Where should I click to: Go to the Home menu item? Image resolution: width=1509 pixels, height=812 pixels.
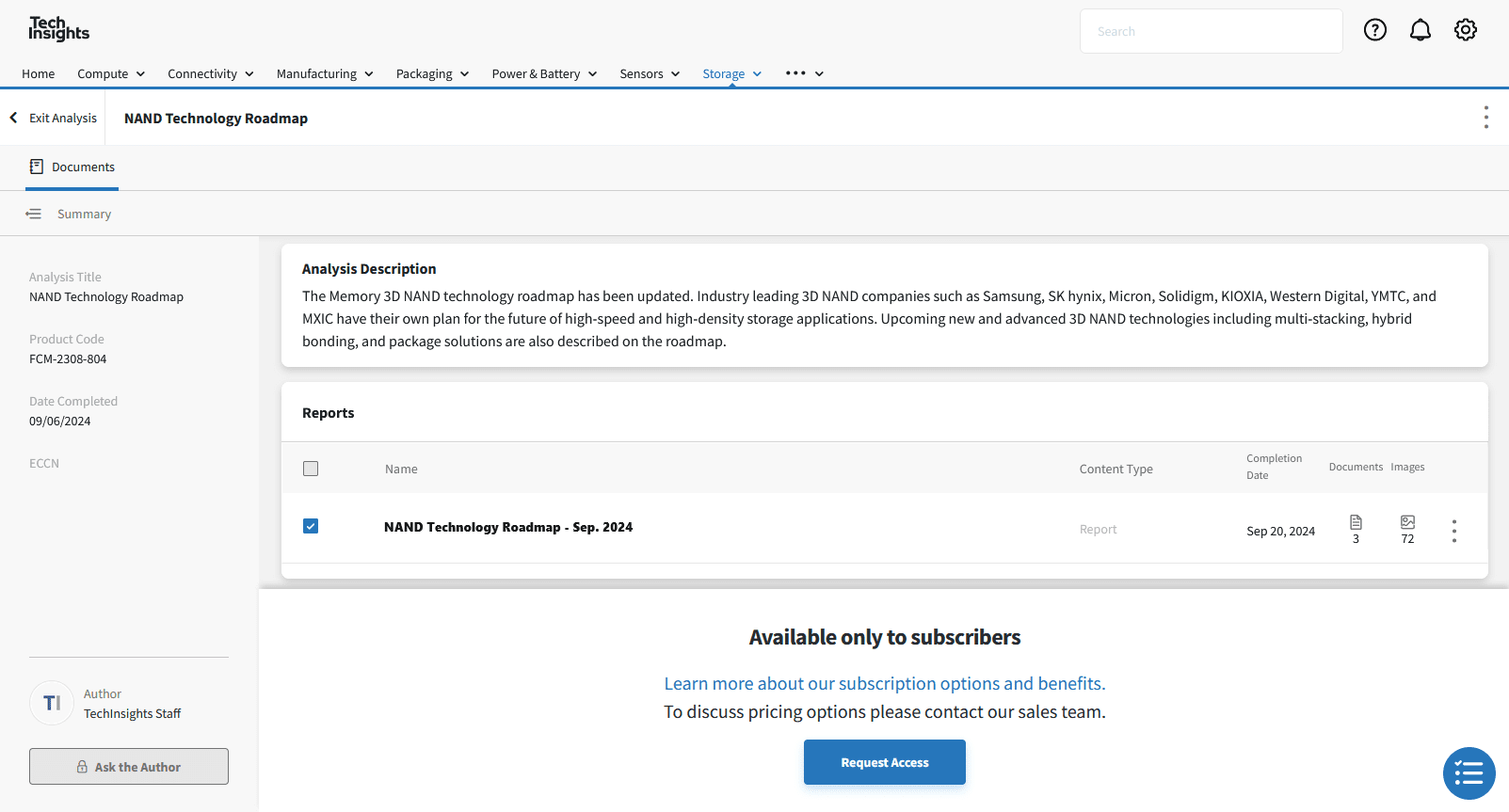[39, 73]
